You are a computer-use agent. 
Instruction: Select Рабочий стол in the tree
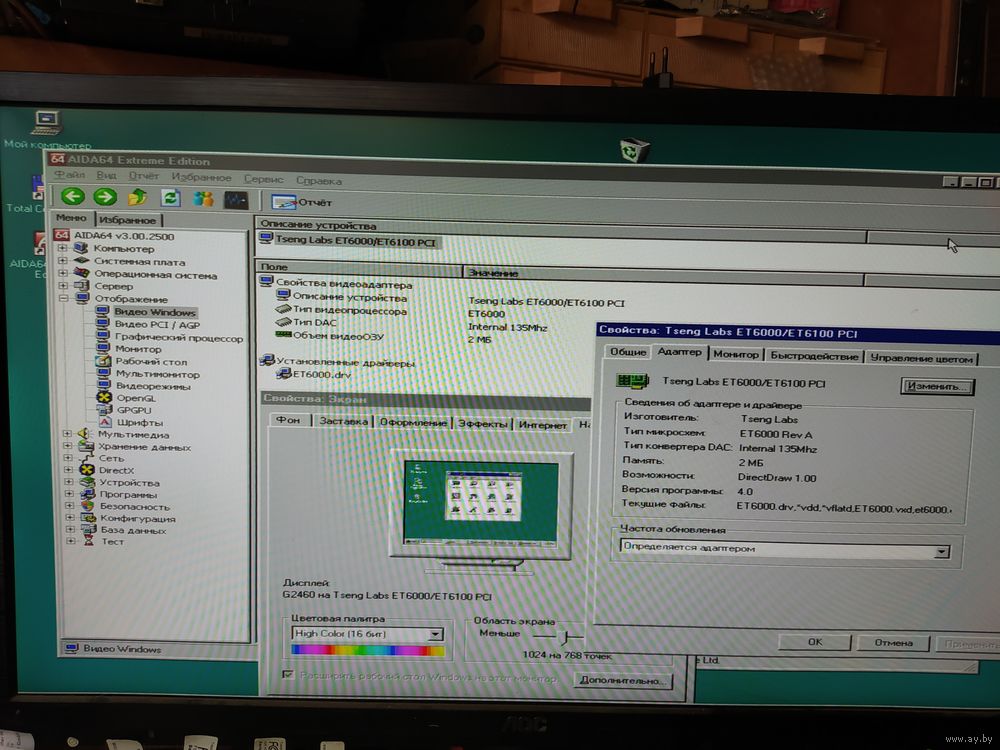(x=151, y=361)
